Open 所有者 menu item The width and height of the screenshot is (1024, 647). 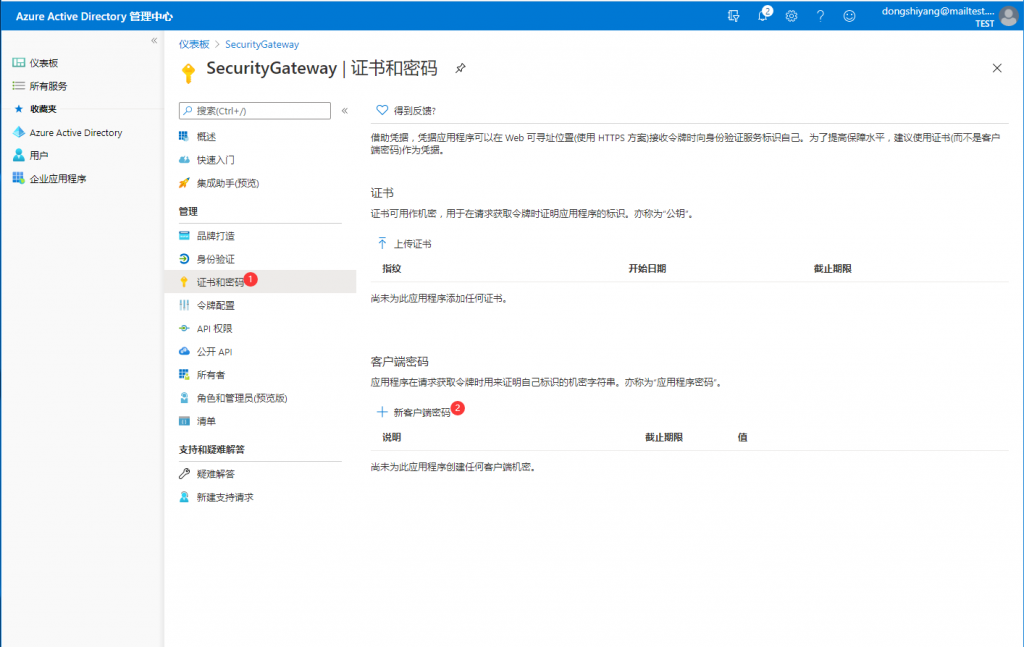210,375
